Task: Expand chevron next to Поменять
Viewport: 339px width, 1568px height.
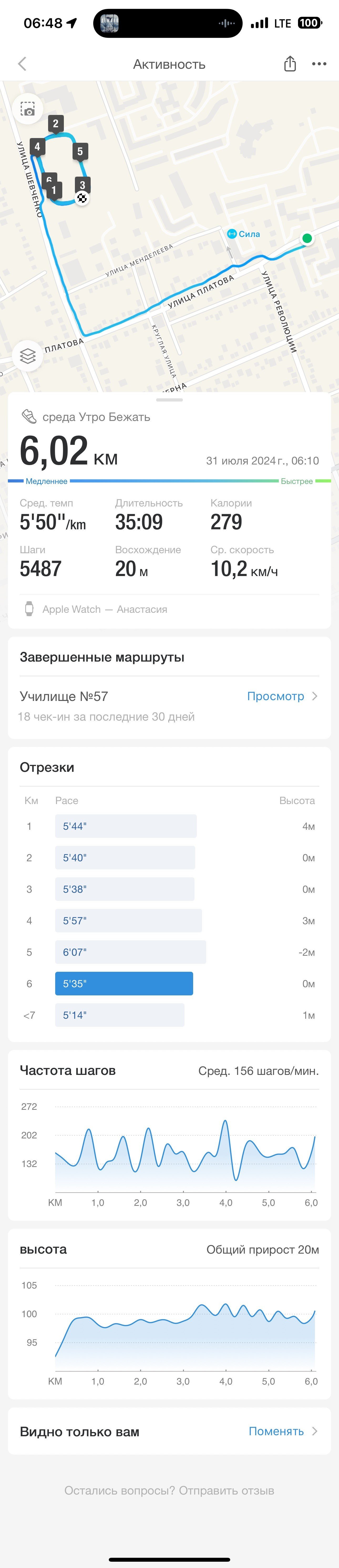Action: tap(315, 1431)
